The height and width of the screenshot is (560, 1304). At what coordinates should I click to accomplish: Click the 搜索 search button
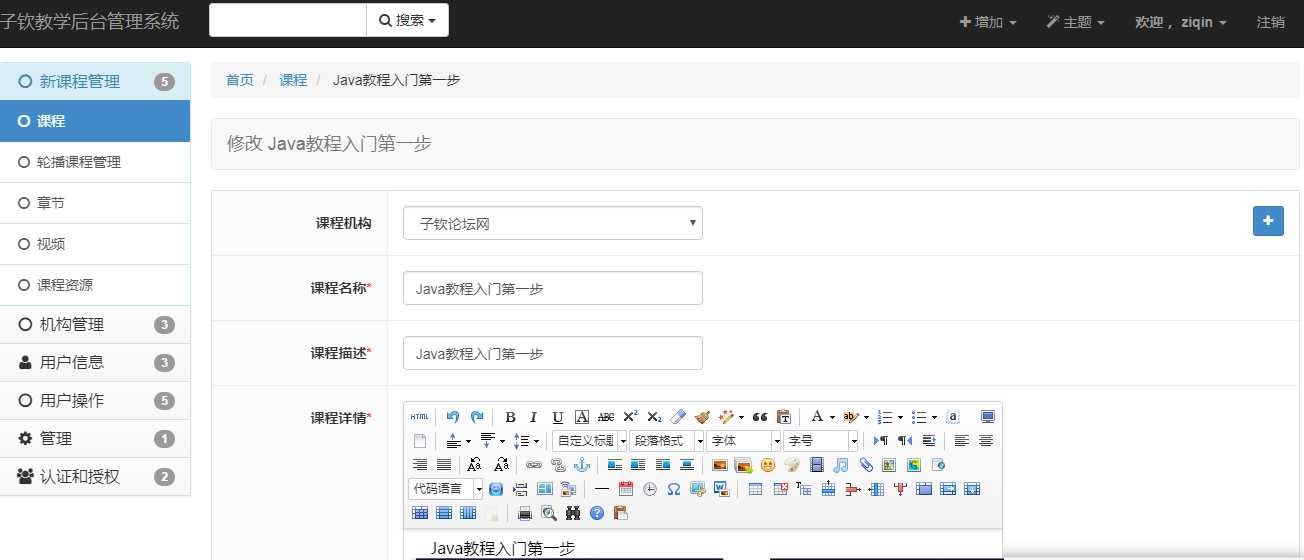pyautogui.click(x=408, y=20)
